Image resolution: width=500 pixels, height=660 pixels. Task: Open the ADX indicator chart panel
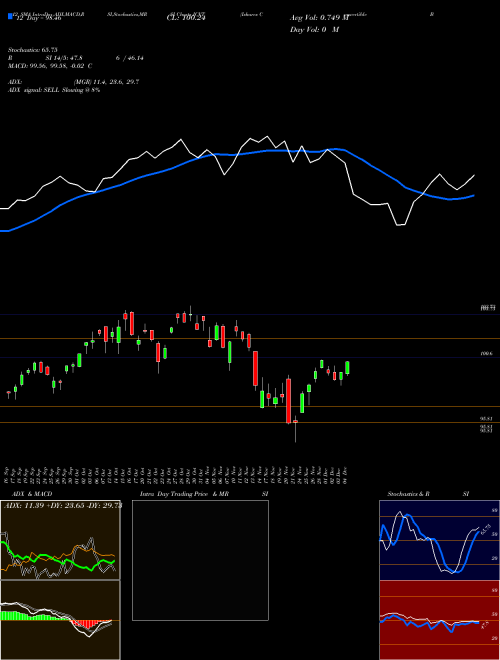click(60, 540)
